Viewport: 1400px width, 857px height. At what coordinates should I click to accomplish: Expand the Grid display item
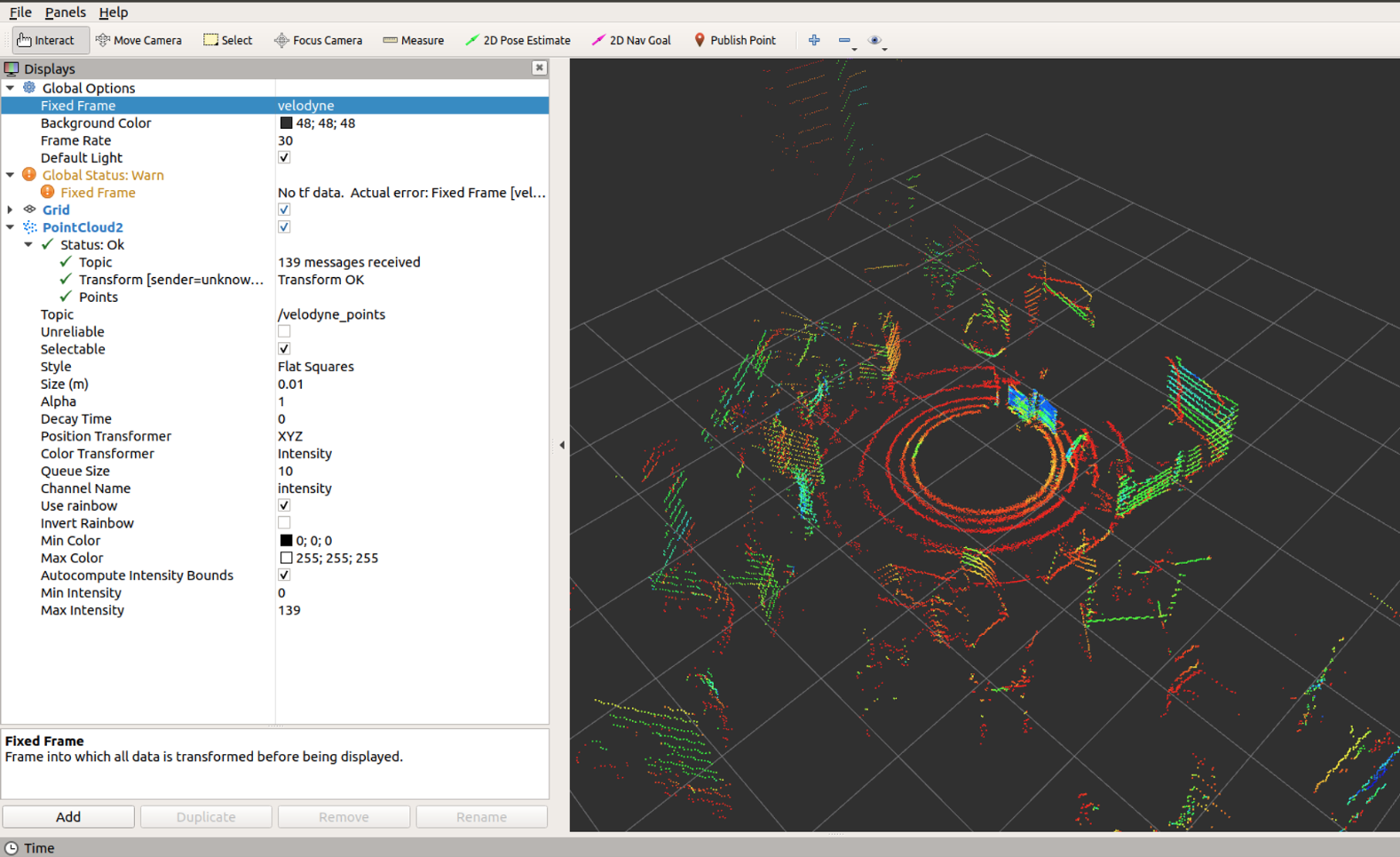11,210
